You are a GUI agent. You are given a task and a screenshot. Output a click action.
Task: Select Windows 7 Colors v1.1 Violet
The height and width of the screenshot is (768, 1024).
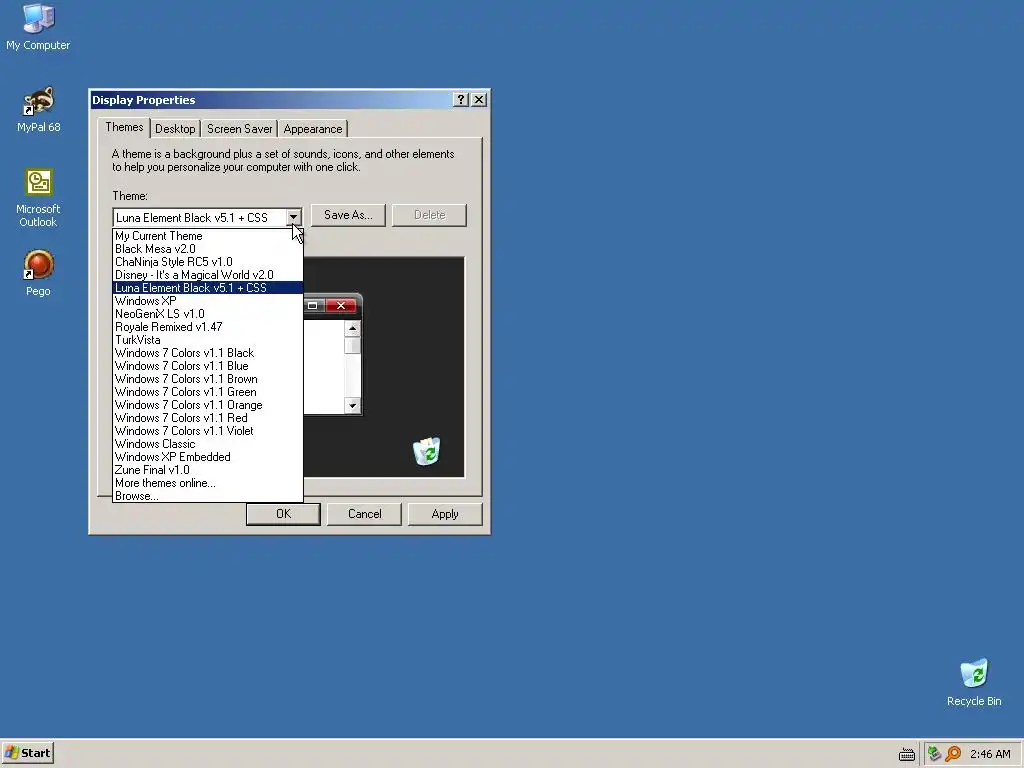coord(208,431)
